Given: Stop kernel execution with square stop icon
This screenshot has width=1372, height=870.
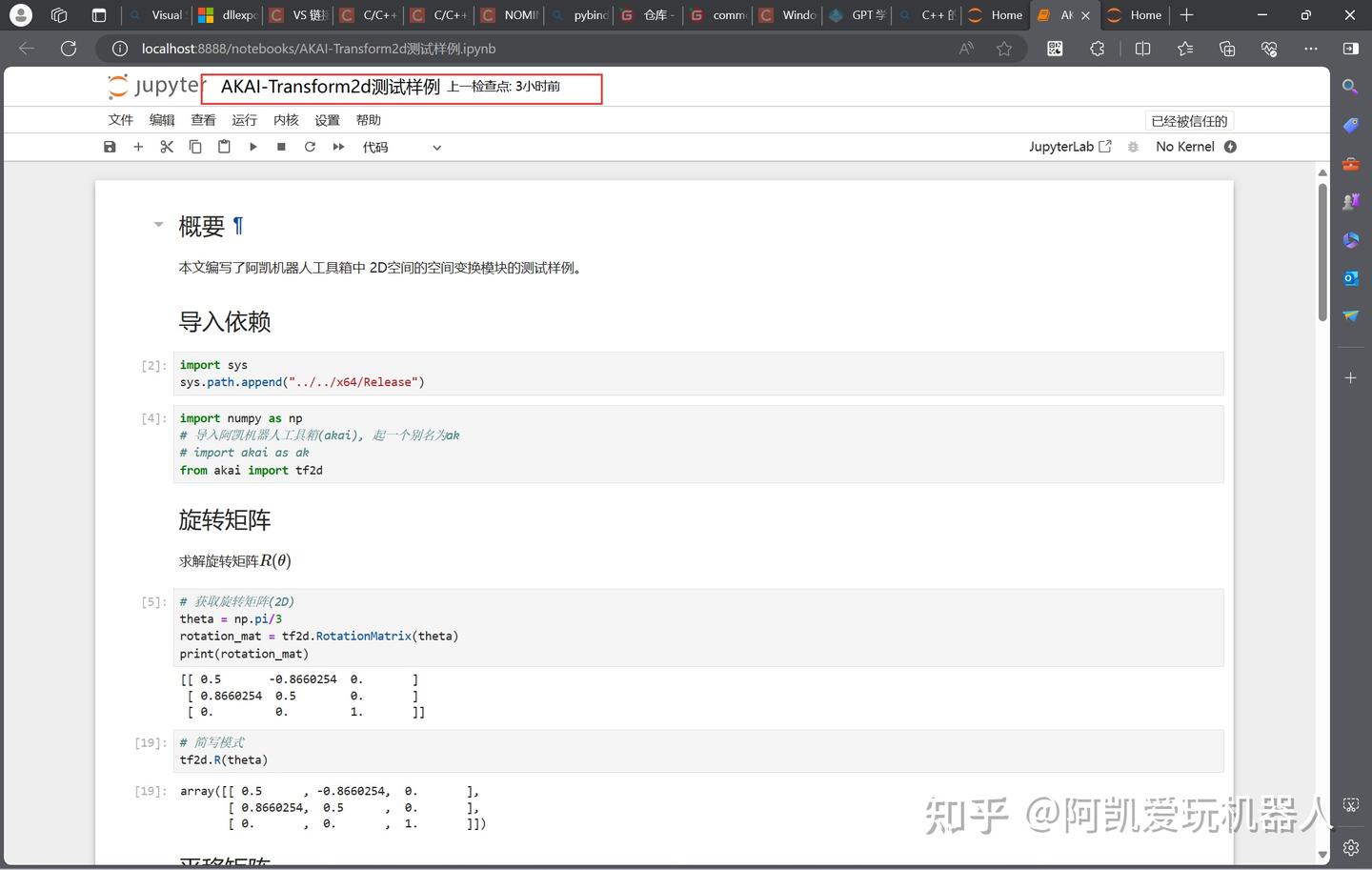Looking at the screenshot, I should [x=281, y=146].
